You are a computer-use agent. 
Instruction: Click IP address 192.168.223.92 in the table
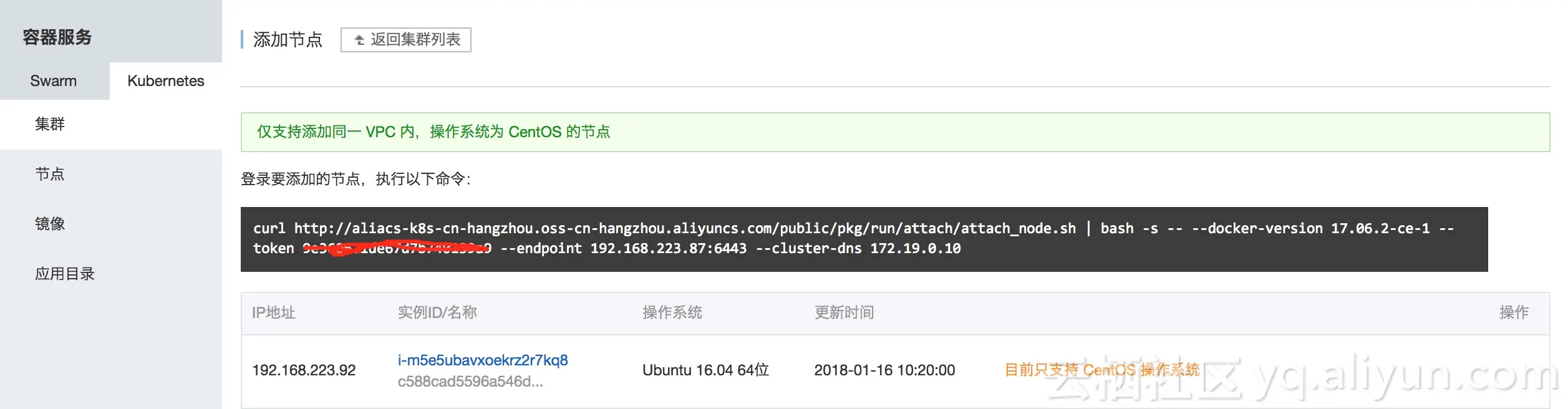point(304,370)
